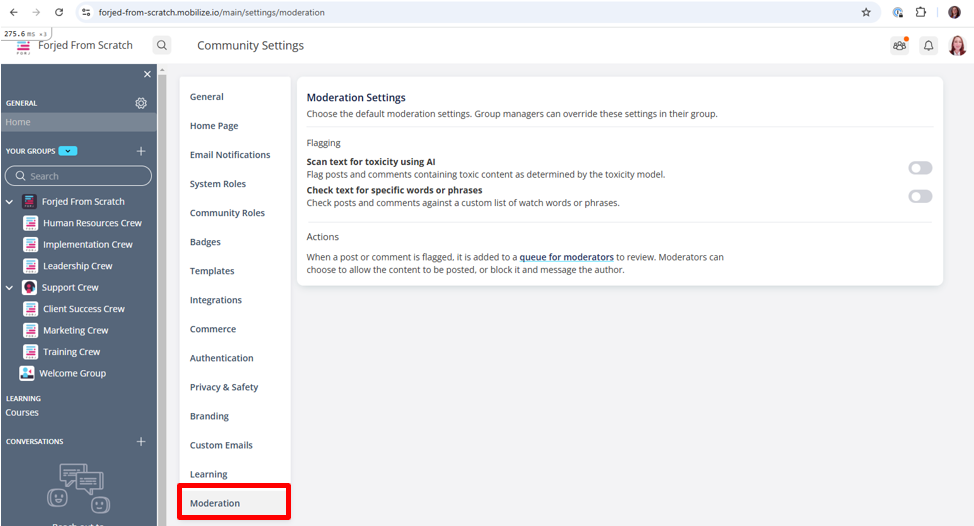Click the Training Crew group icon
The width and height of the screenshot is (974, 526).
30,351
